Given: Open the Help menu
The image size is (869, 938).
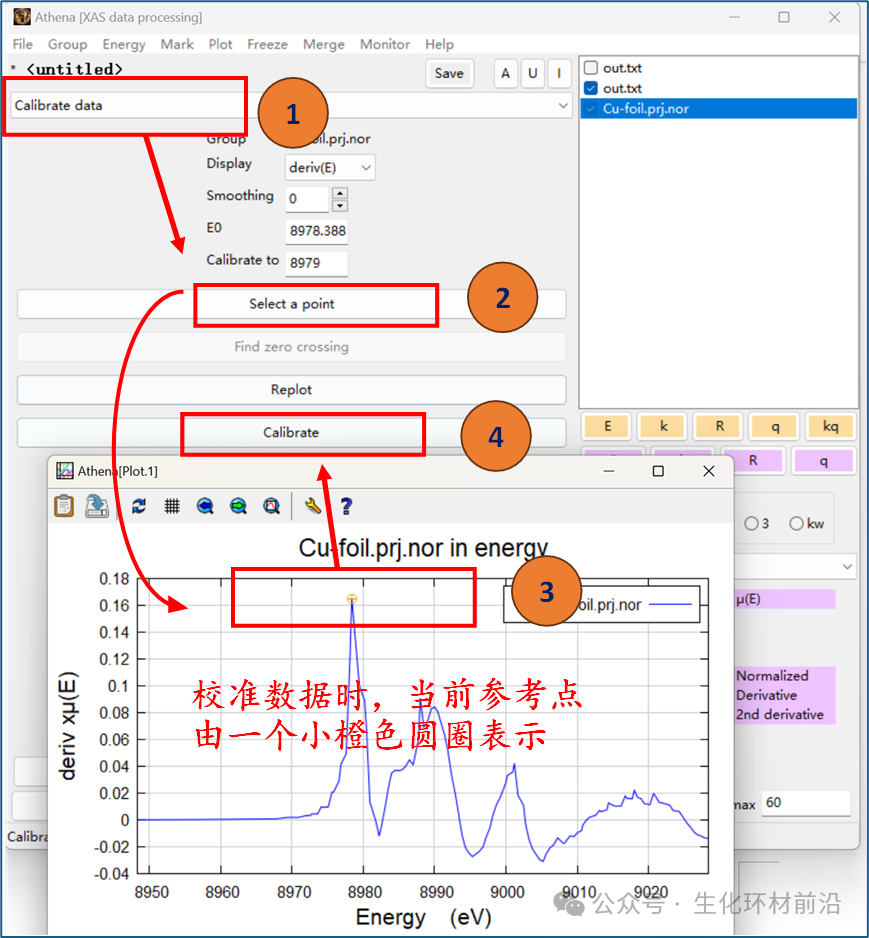Looking at the screenshot, I should tap(440, 44).
